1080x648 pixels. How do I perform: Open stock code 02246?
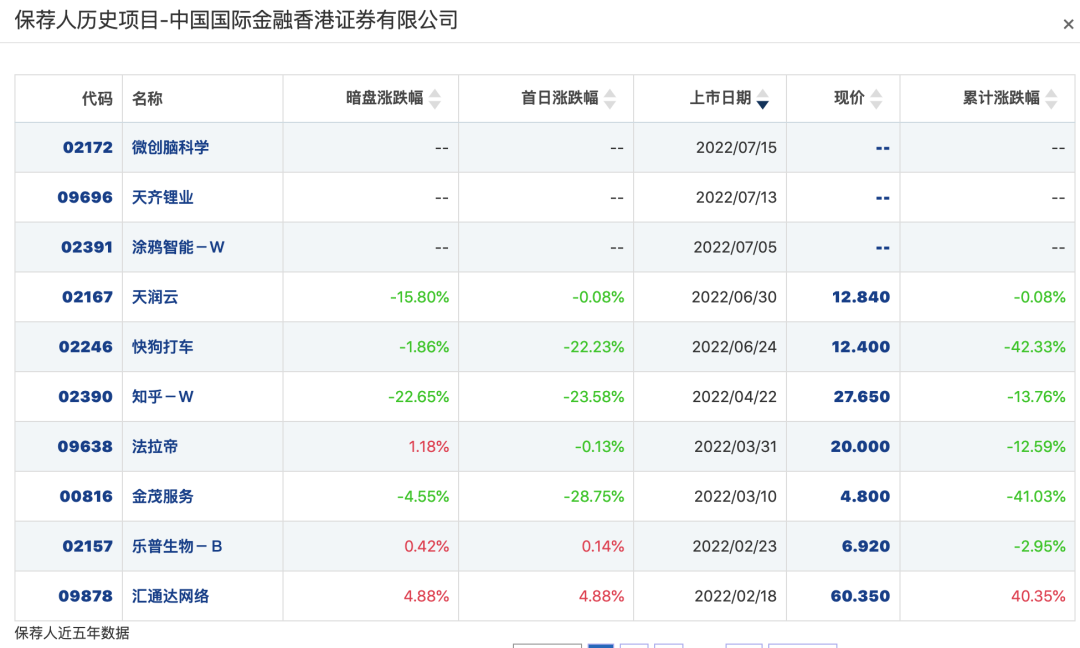coord(85,347)
